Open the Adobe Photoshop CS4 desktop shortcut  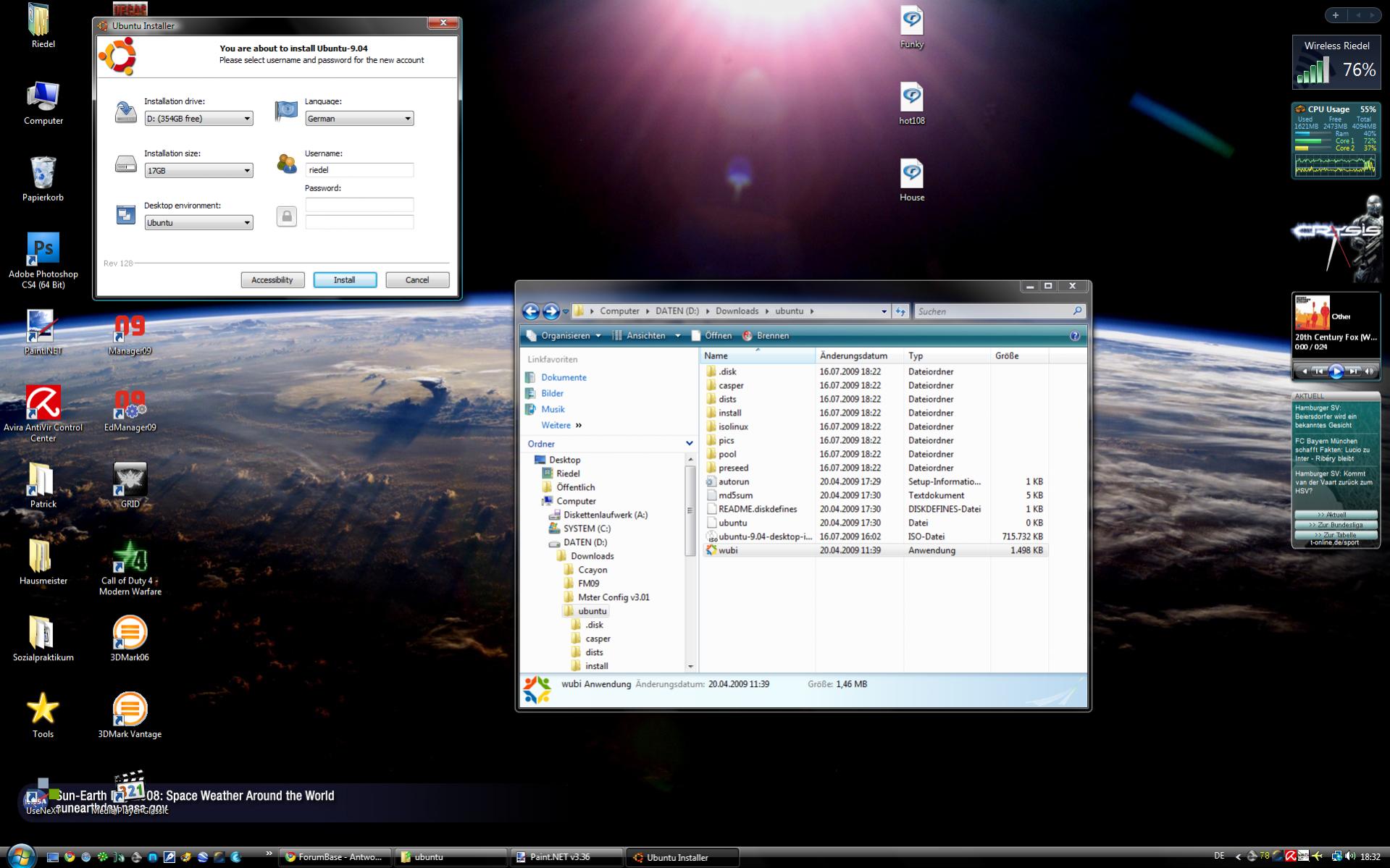pos(43,261)
